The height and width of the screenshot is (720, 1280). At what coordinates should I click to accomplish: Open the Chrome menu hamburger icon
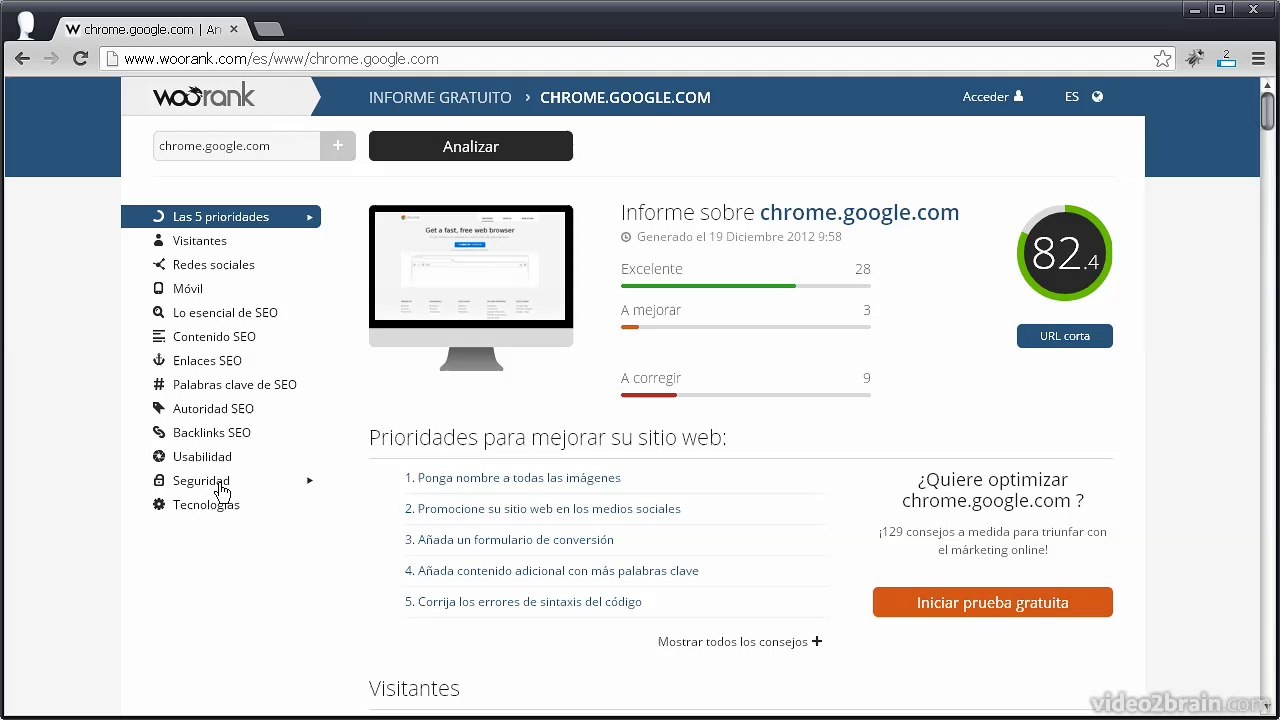click(1258, 59)
